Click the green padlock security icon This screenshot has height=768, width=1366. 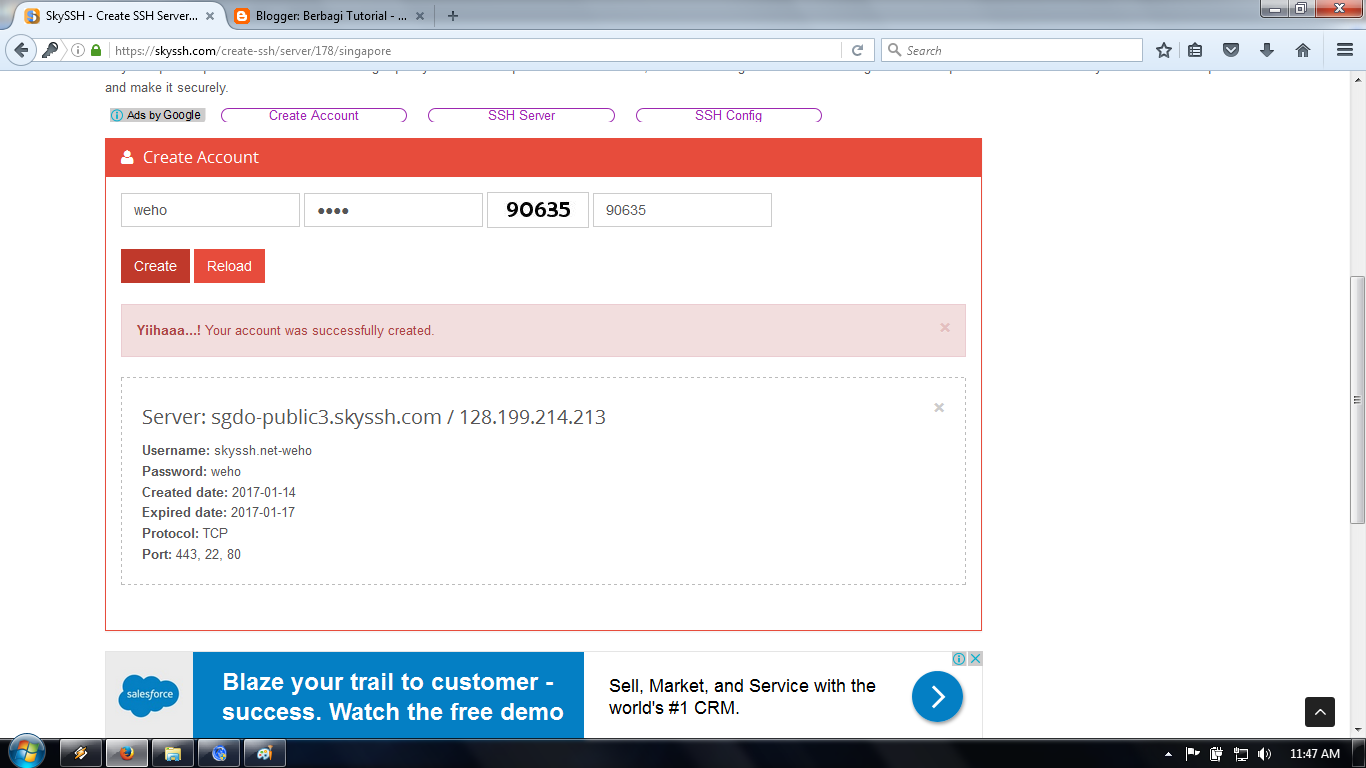point(98,49)
